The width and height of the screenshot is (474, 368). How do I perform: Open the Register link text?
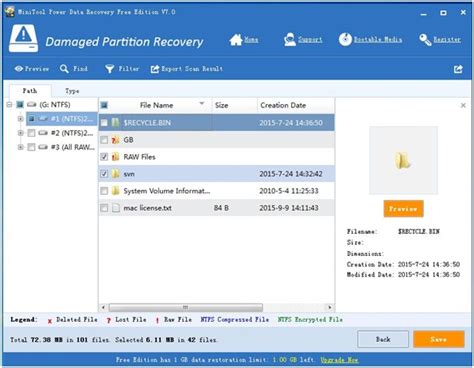pyautogui.click(x=447, y=40)
